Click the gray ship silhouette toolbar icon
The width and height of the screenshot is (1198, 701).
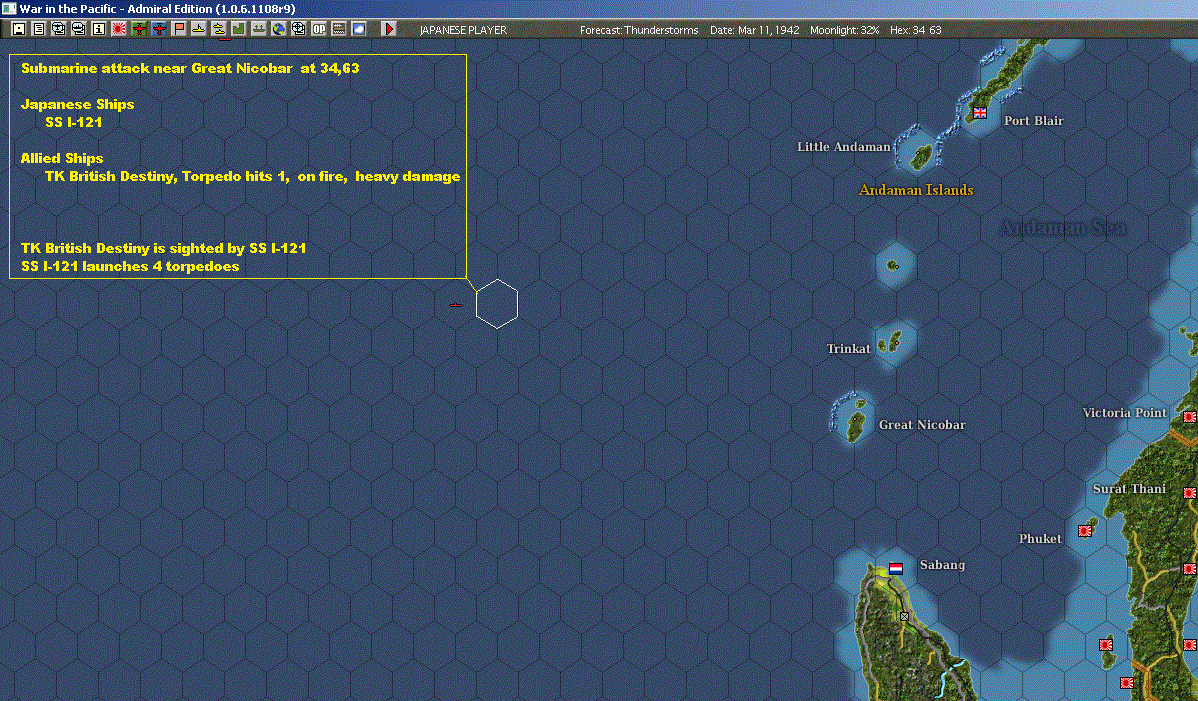tap(259, 29)
